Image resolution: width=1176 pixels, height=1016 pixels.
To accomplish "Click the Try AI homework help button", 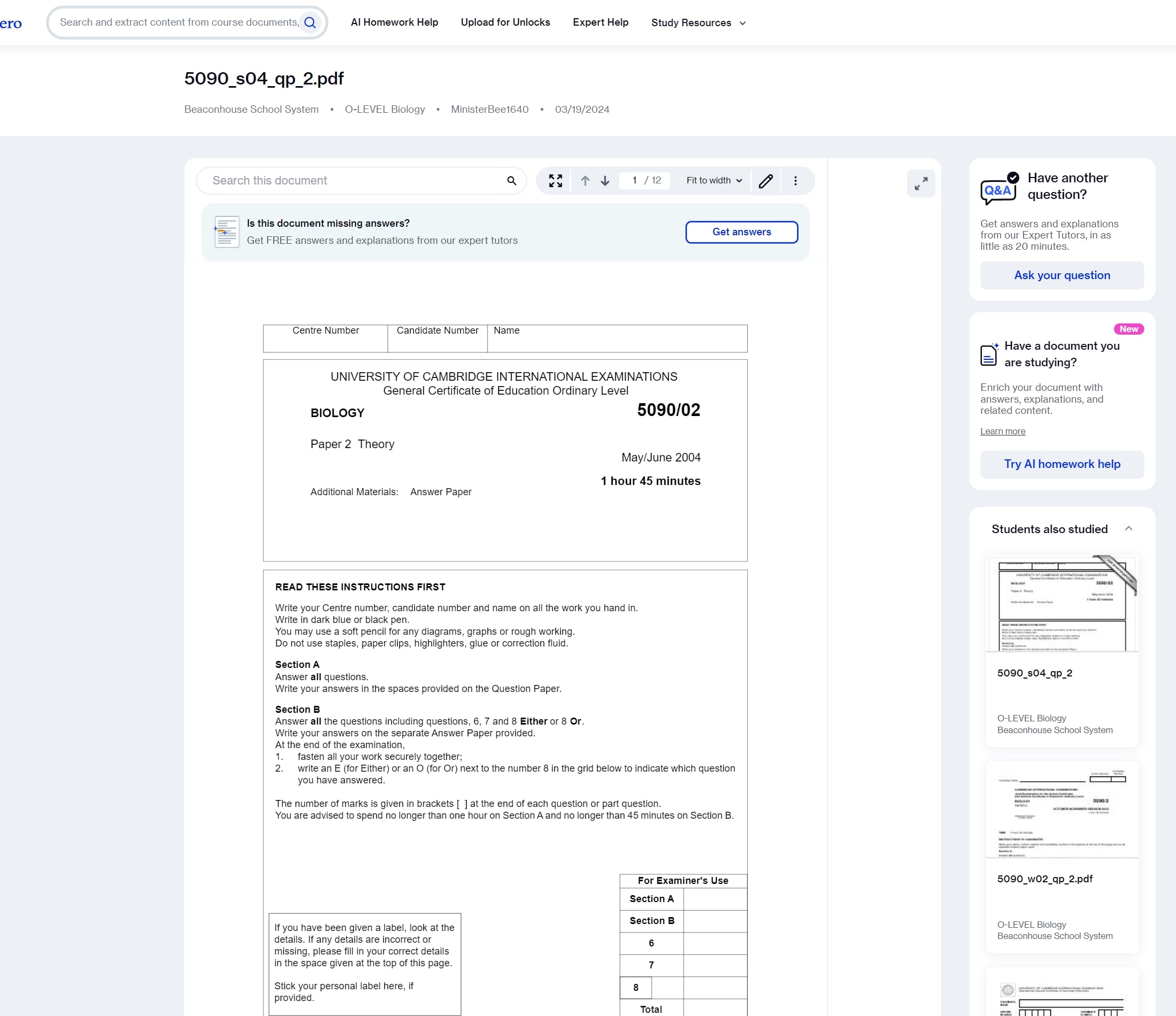I will tap(1062, 464).
